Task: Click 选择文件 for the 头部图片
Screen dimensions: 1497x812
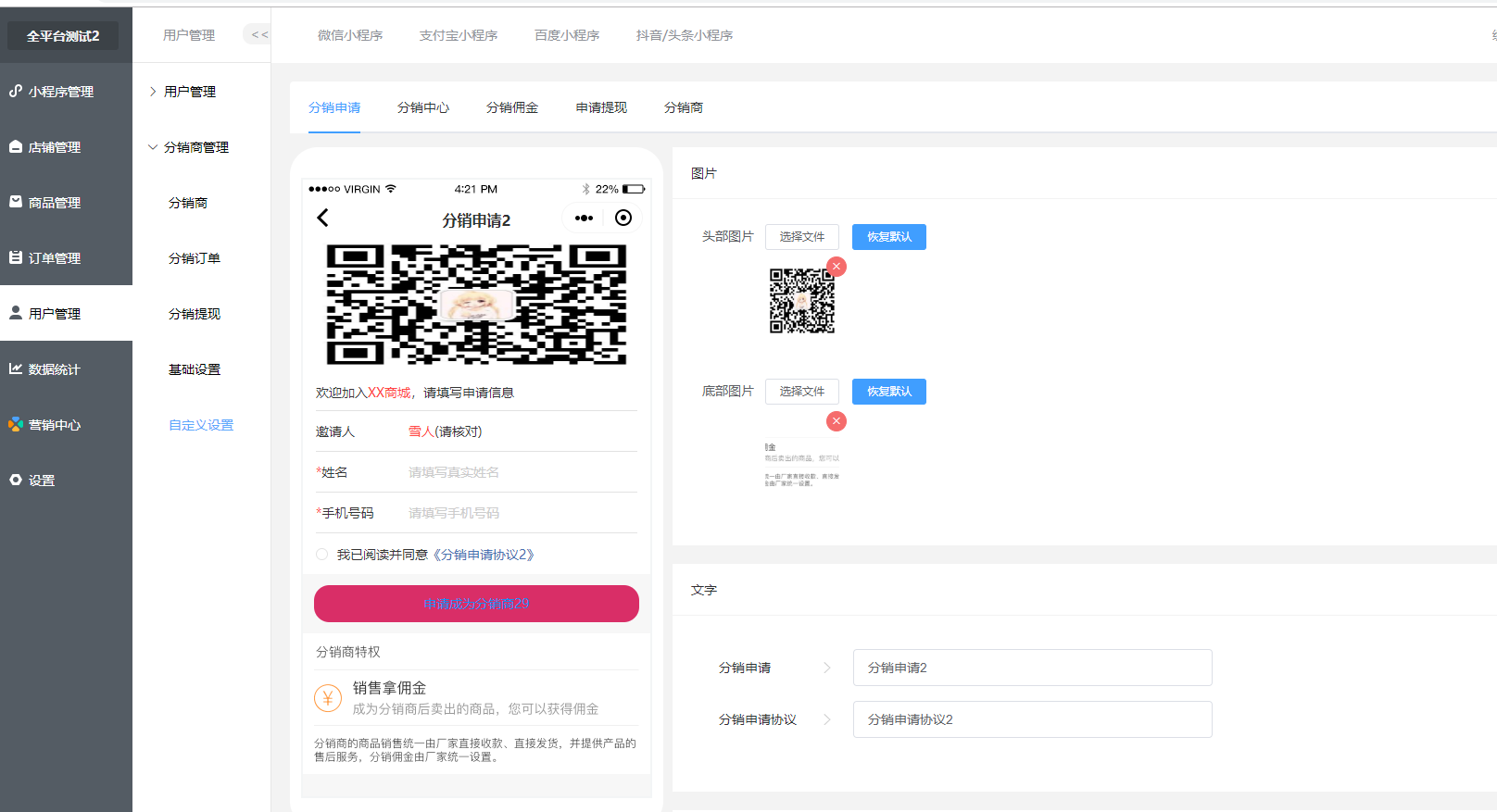Action: pyautogui.click(x=801, y=237)
